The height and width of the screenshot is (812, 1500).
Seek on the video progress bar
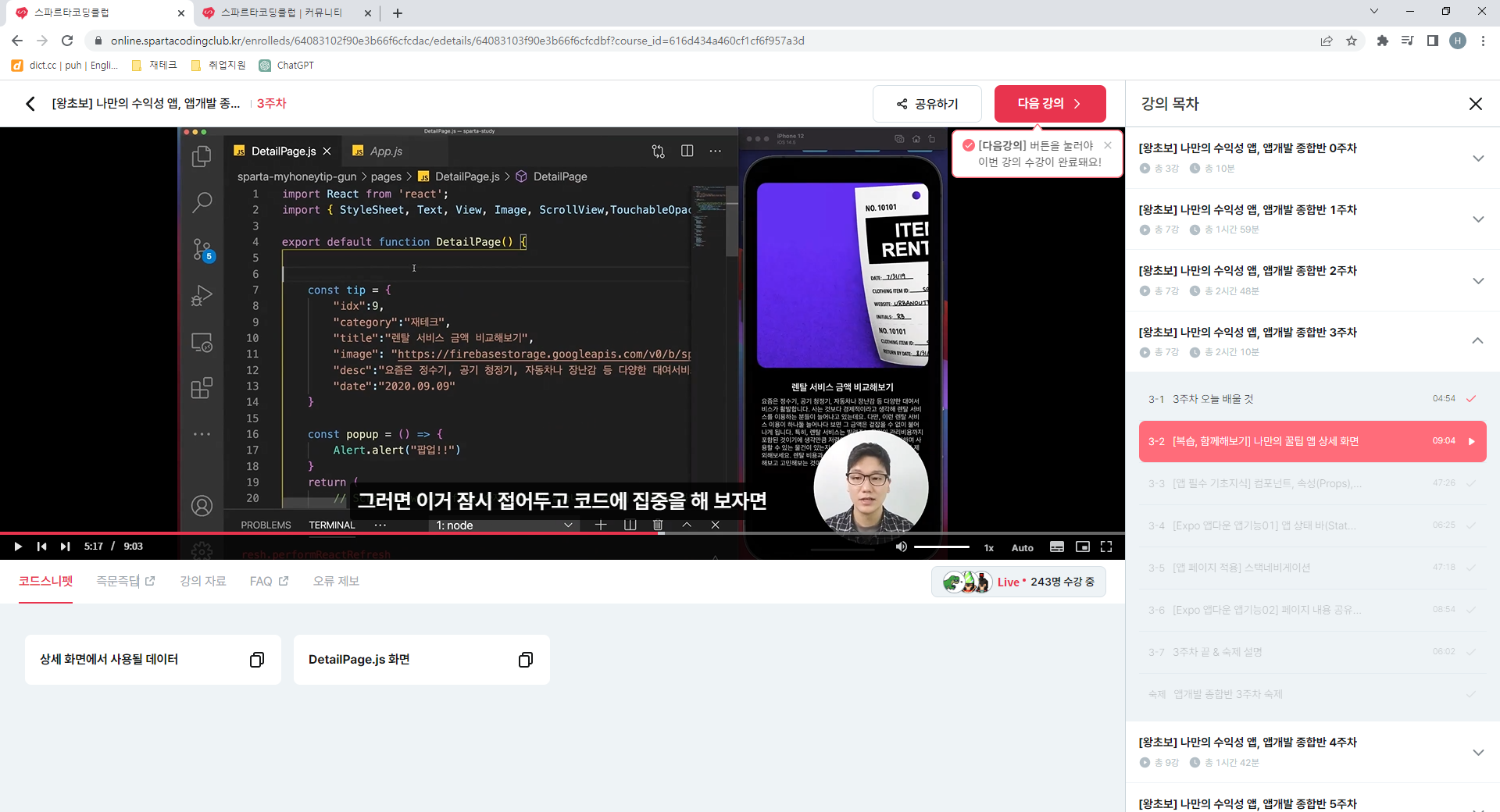click(x=562, y=533)
